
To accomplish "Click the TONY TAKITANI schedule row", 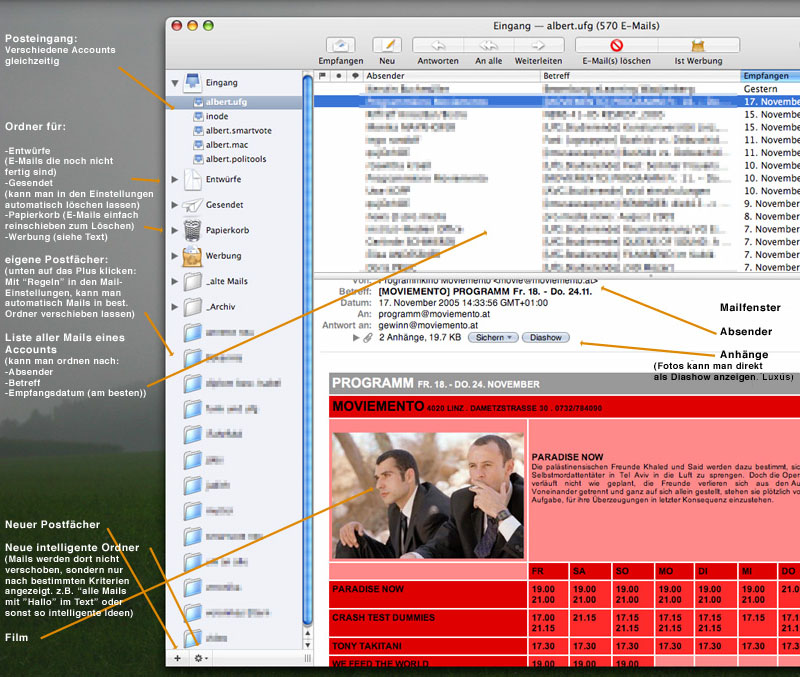I will 367,646.
